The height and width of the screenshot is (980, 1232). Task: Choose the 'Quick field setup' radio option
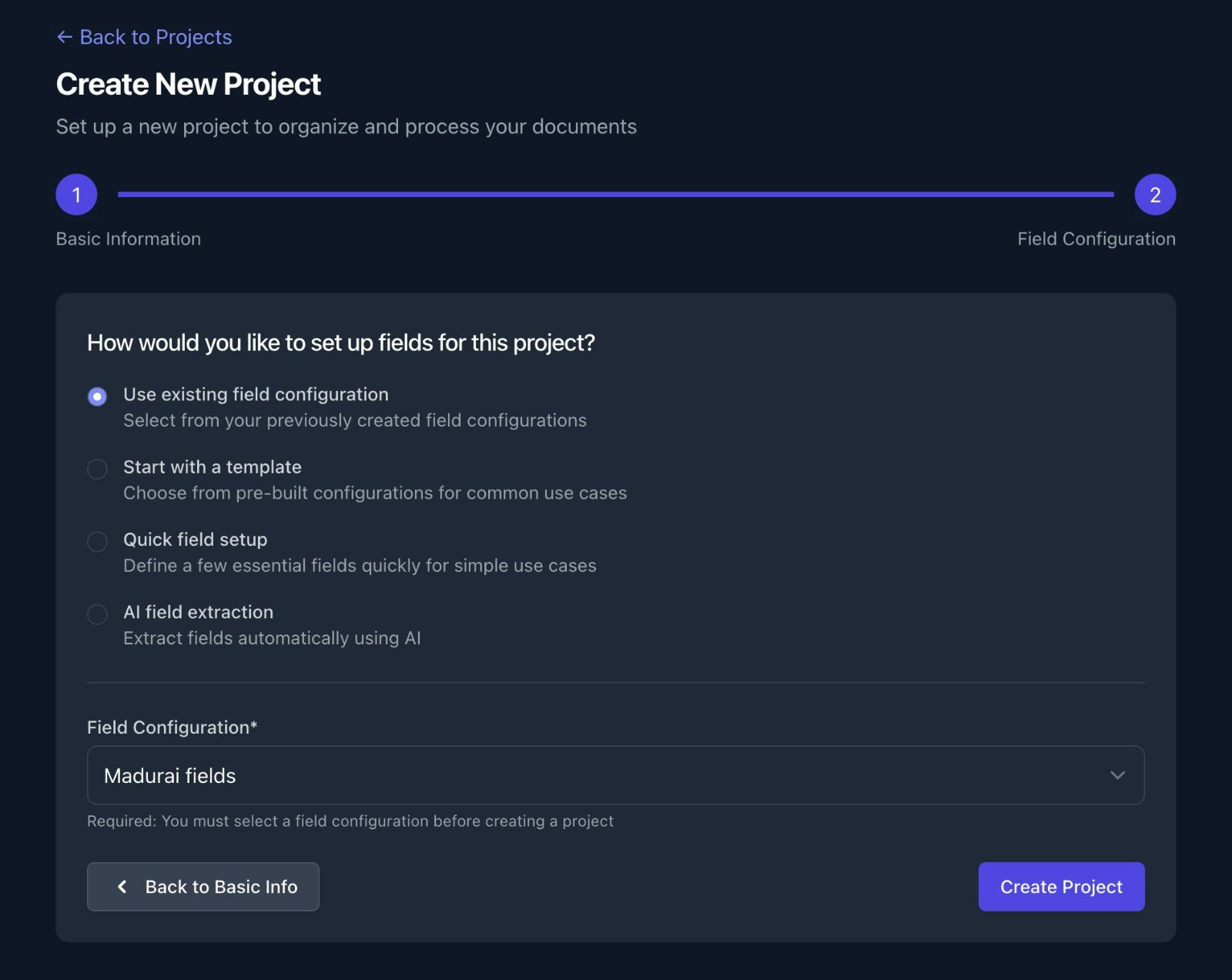97,541
